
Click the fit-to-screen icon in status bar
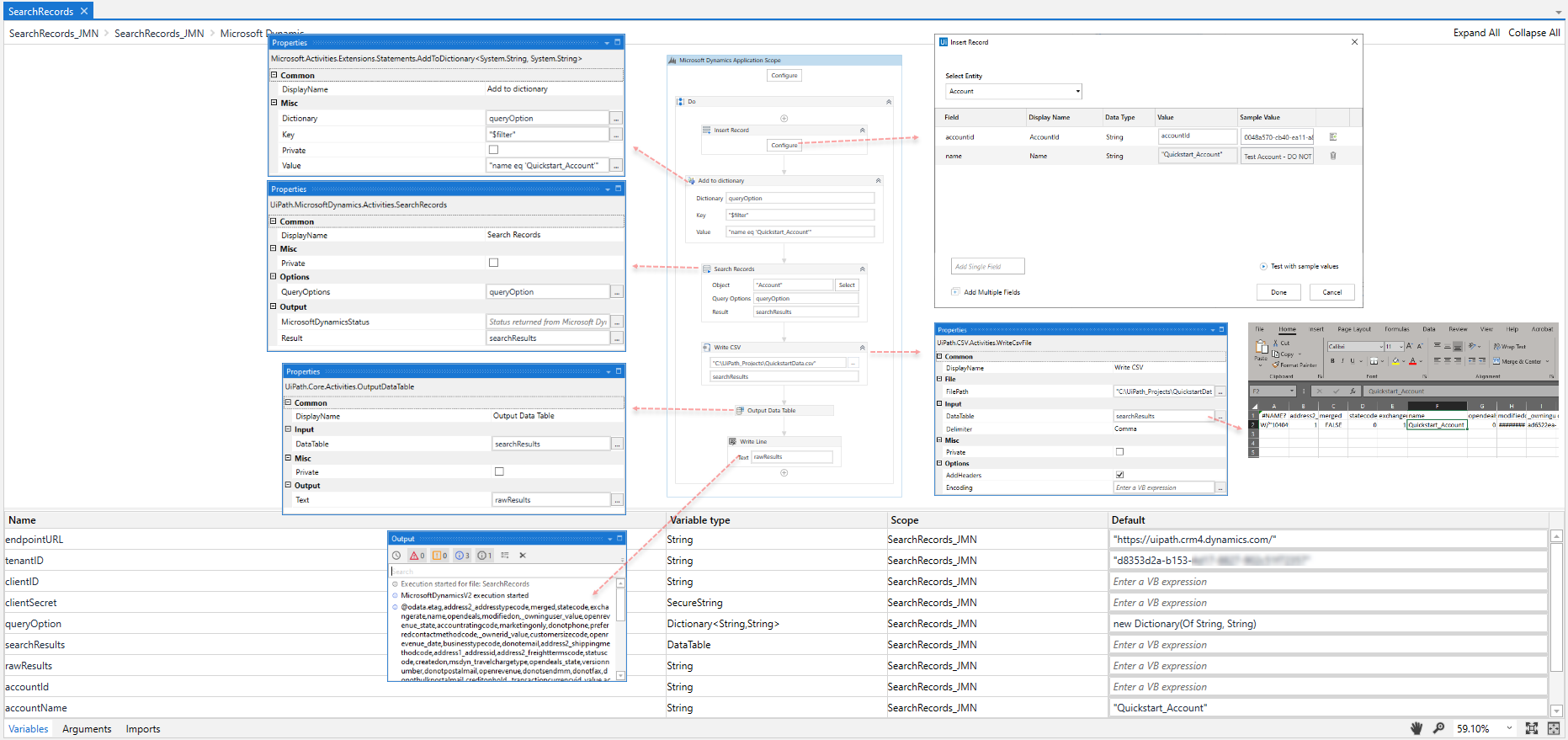click(1532, 728)
